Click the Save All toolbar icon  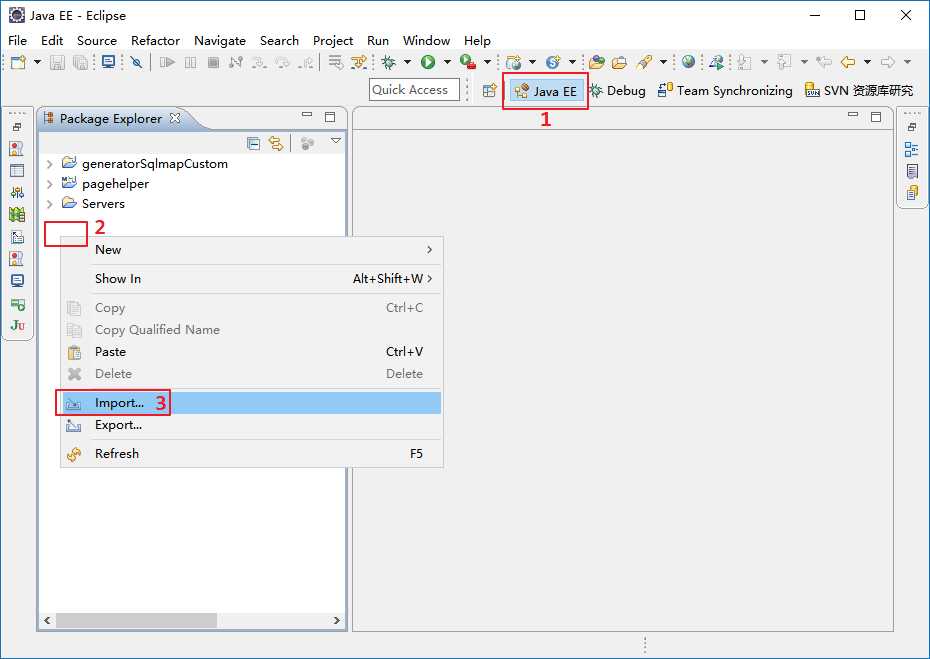(80, 62)
